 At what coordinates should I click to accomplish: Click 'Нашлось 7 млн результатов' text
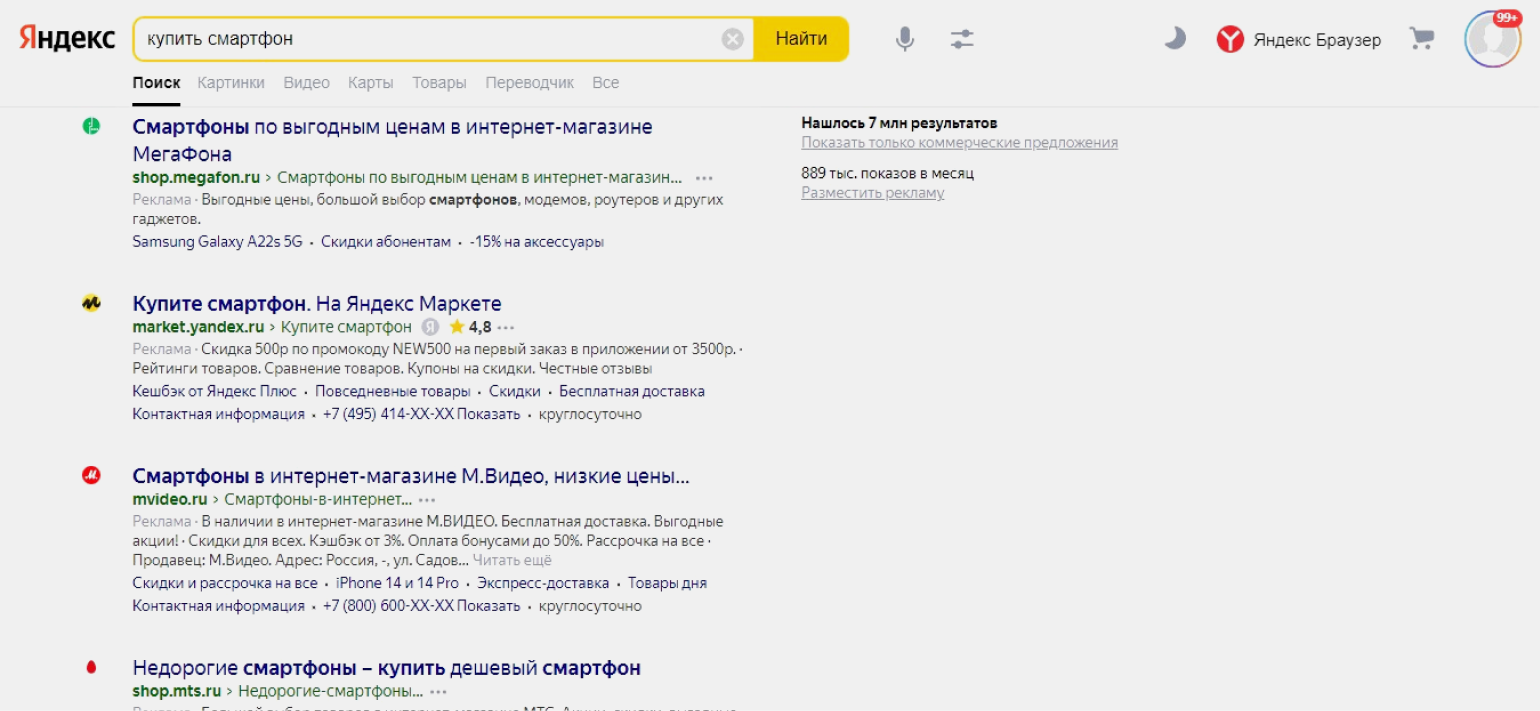click(899, 123)
